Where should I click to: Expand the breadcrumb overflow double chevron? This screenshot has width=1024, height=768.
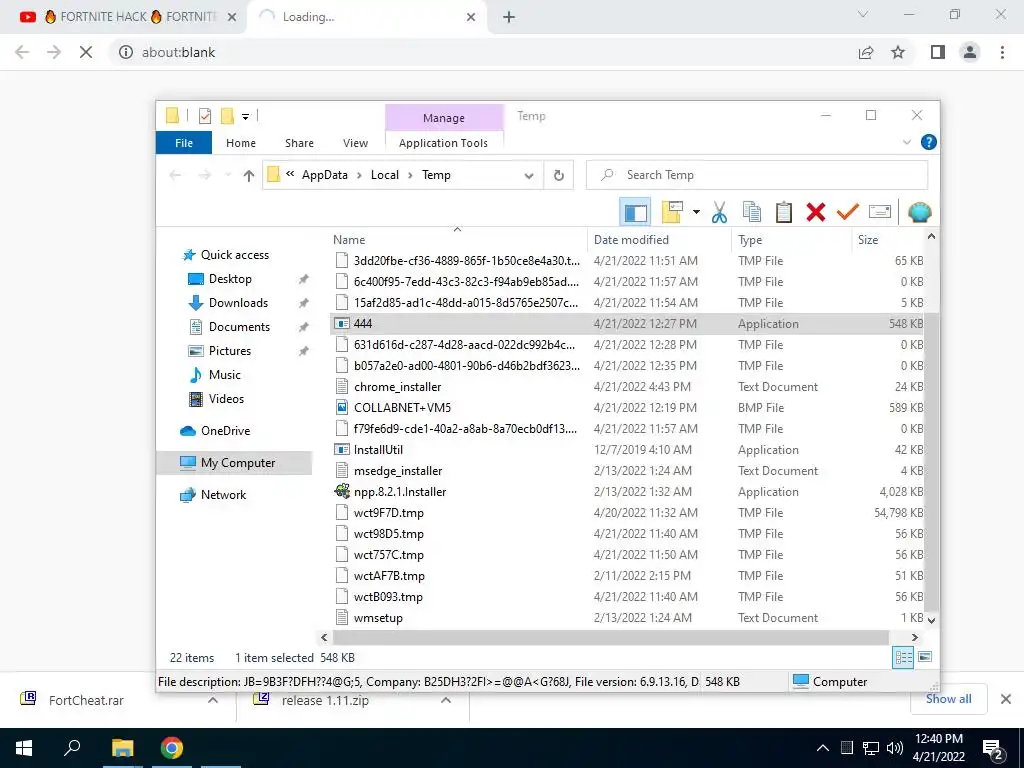pyautogui.click(x=290, y=174)
